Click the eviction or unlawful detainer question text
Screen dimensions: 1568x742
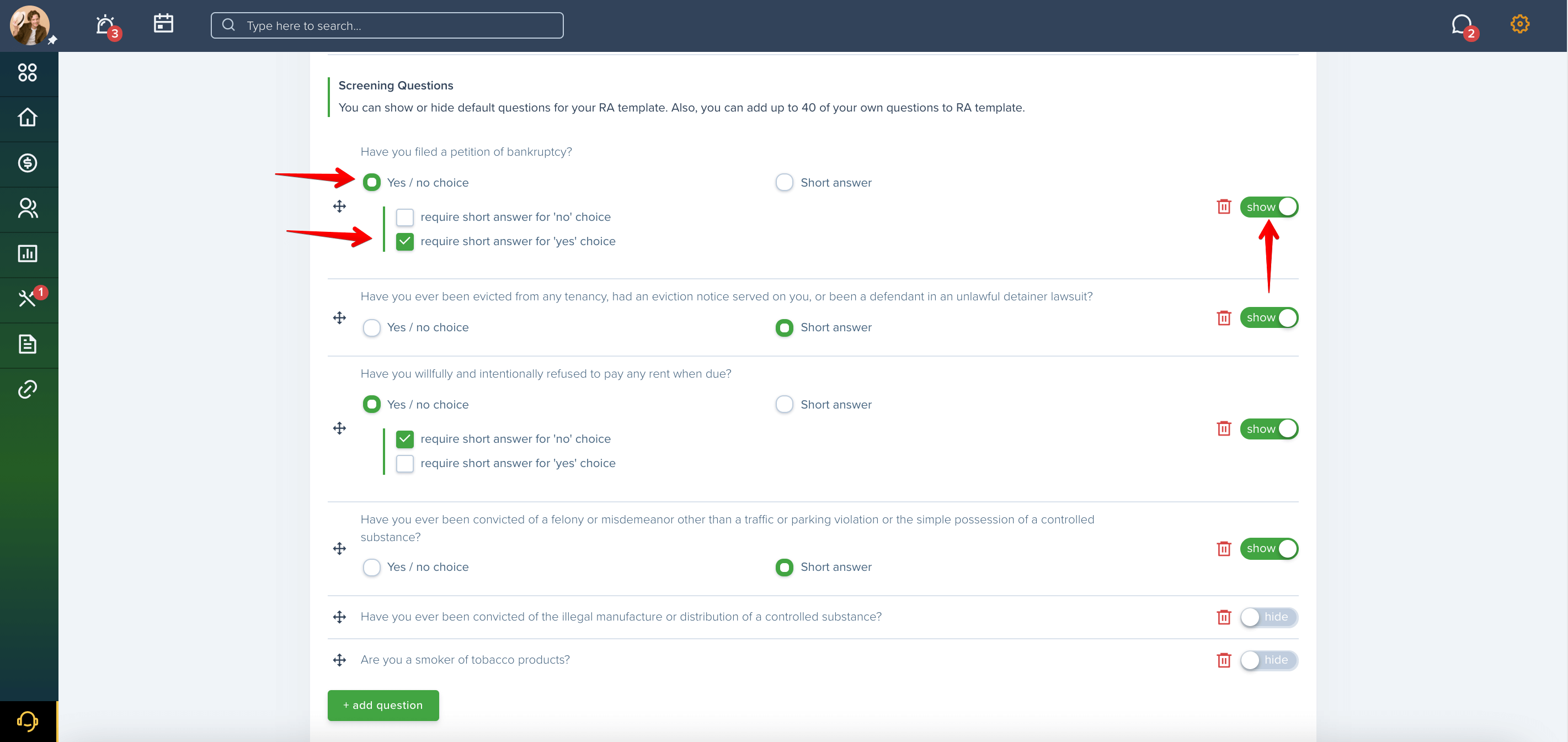(x=727, y=296)
